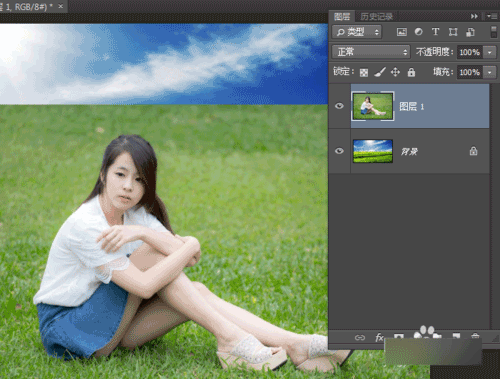This screenshot has height=379, width=500.
Task: Lock all padlock icon
Action: (411, 72)
